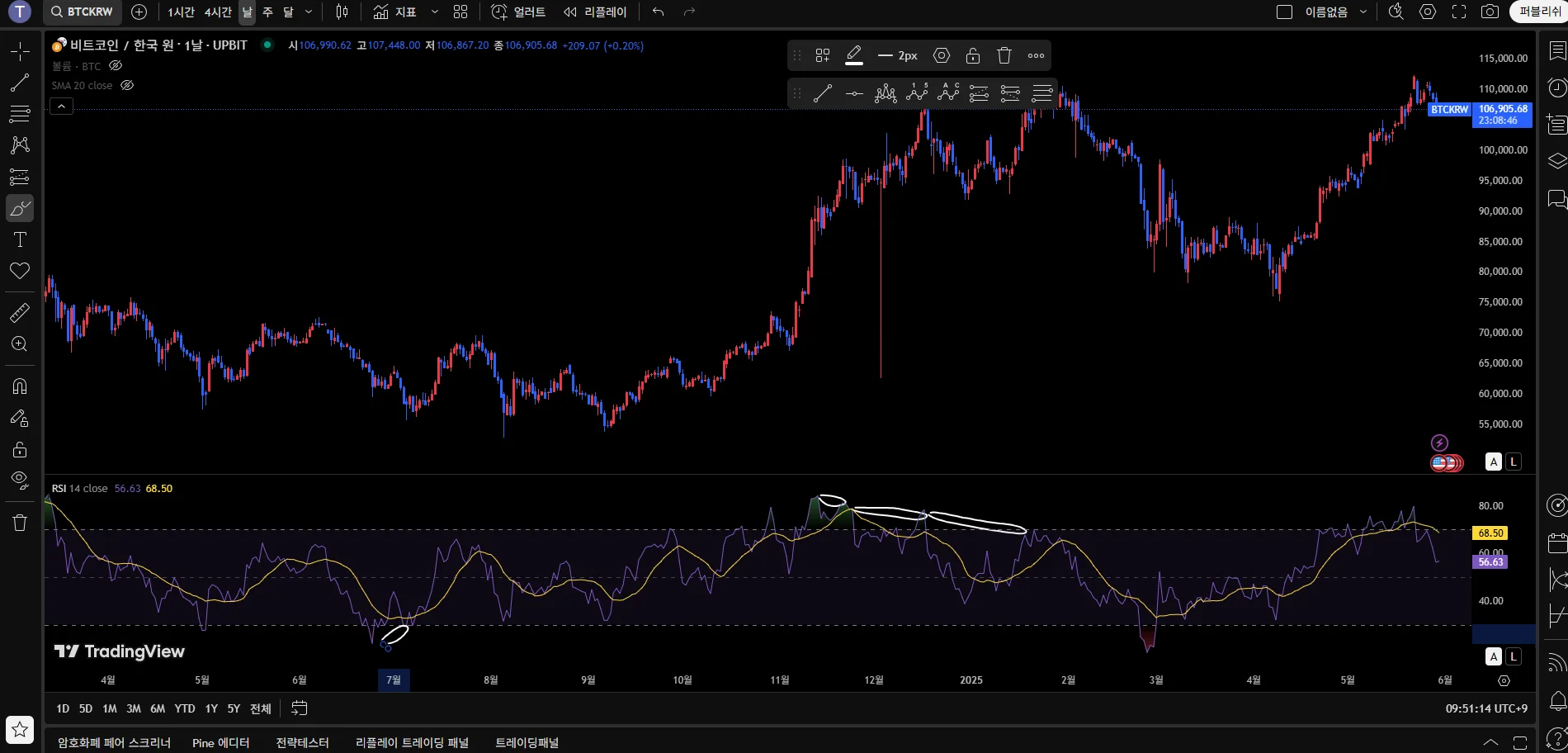Open line color picker pencil swatch
The image size is (1568, 753).
click(854, 55)
